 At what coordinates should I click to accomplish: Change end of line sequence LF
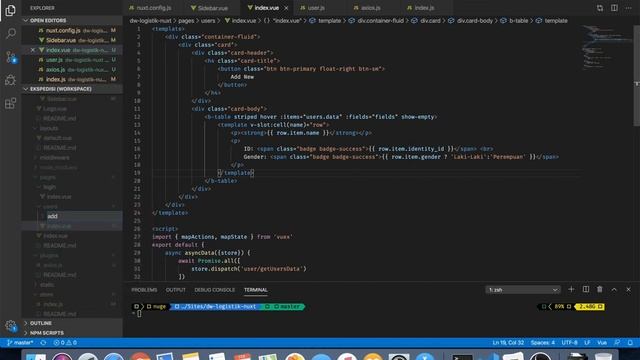tap(587, 342)
